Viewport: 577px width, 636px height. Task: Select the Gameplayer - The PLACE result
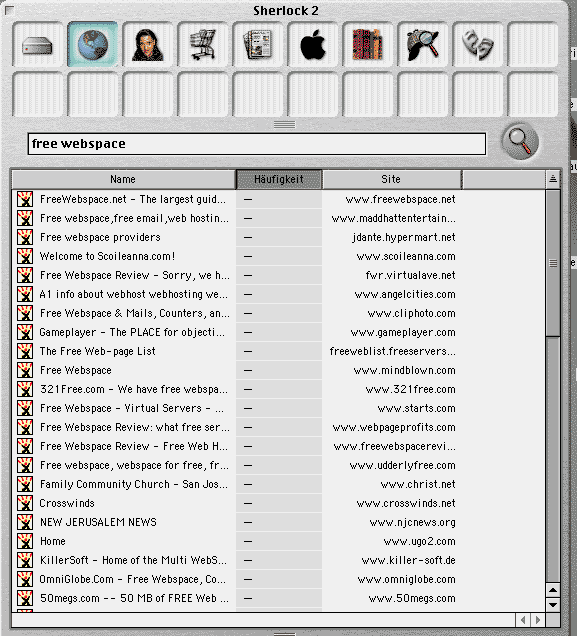132,332
